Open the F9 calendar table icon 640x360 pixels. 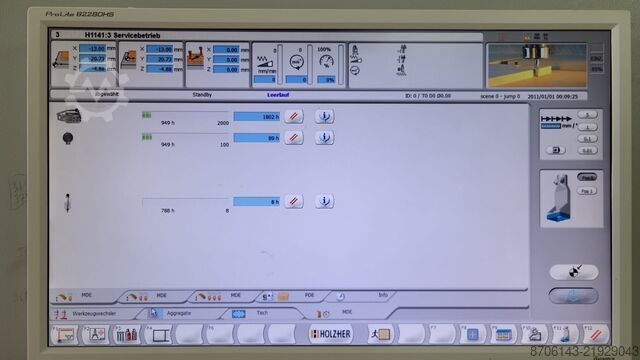[x=503, y=334]
